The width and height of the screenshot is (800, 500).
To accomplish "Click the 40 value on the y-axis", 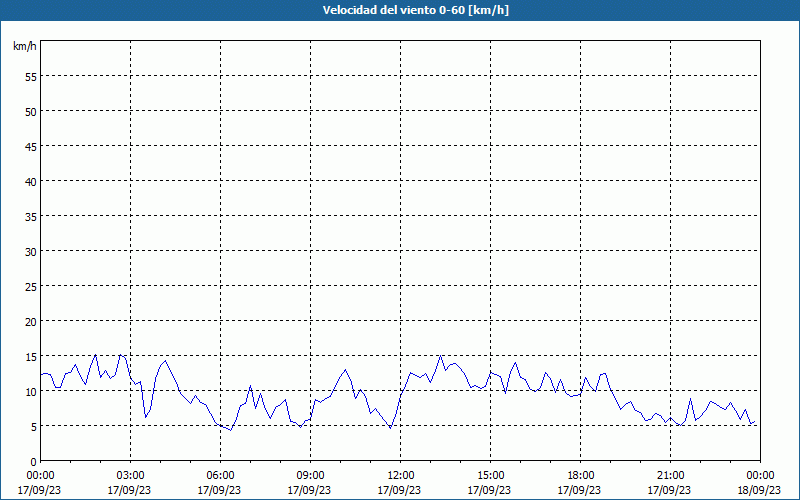I will point(31,181).
